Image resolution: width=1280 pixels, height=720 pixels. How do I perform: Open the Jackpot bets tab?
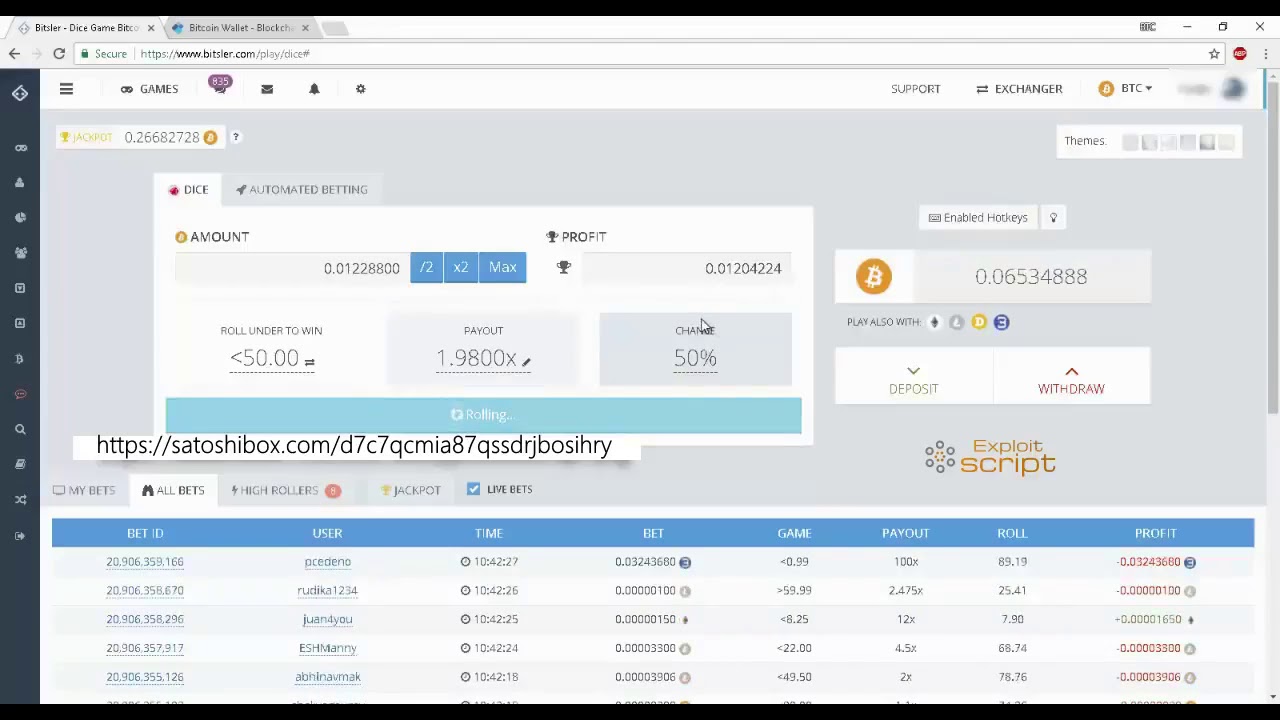(x=410, y=490)
